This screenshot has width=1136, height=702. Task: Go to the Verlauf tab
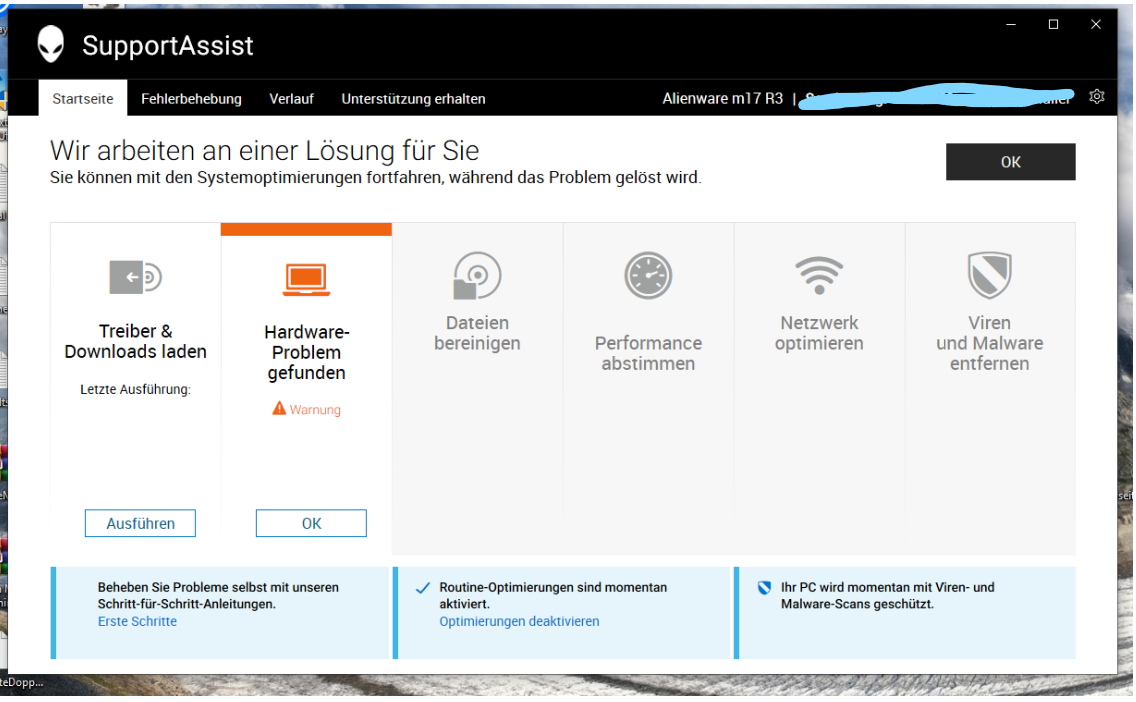tap(291, 99)
